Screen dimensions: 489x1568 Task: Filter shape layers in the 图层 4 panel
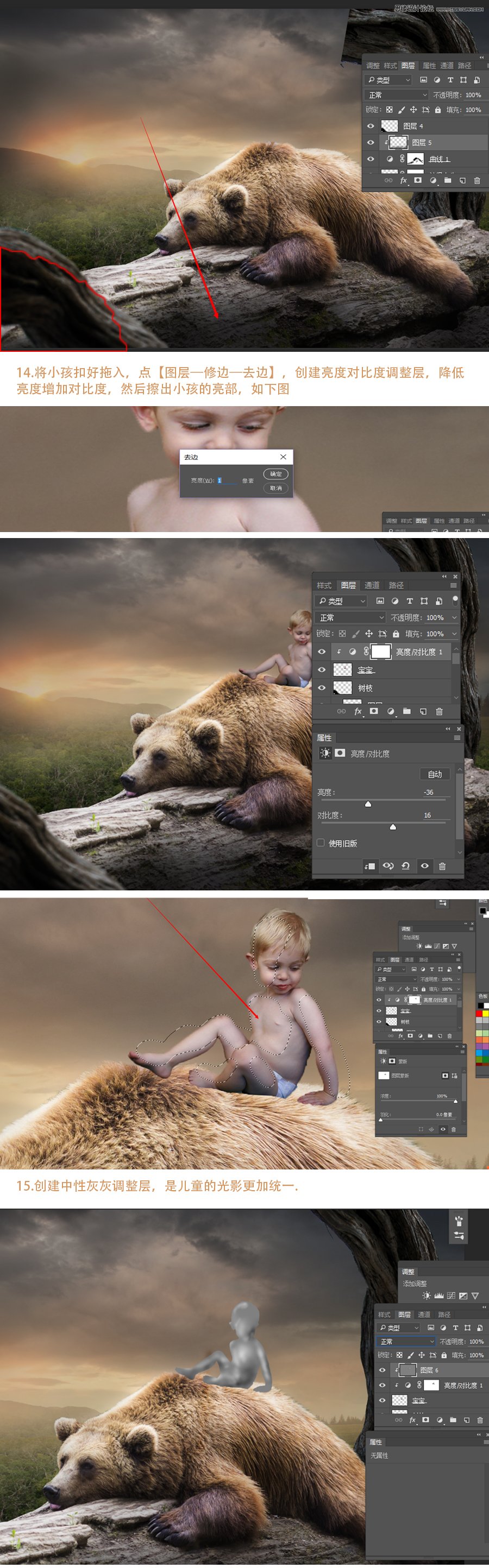coord(463,80)
